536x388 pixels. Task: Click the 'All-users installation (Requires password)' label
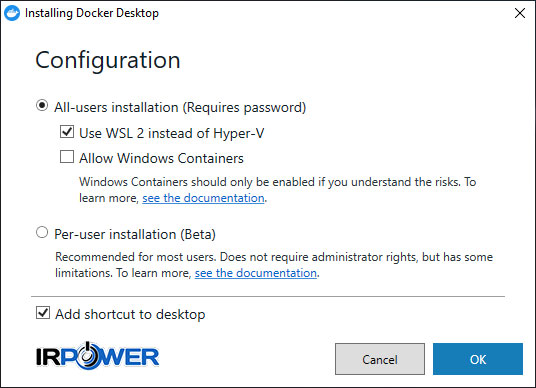click(x=180, y=107)
